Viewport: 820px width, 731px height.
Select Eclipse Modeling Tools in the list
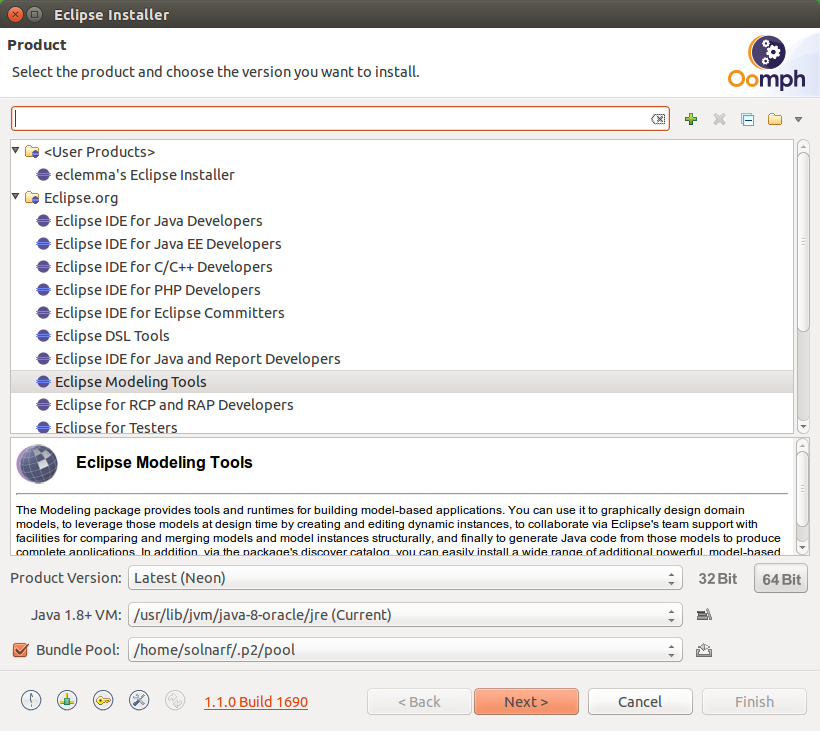tap(402, 382)
